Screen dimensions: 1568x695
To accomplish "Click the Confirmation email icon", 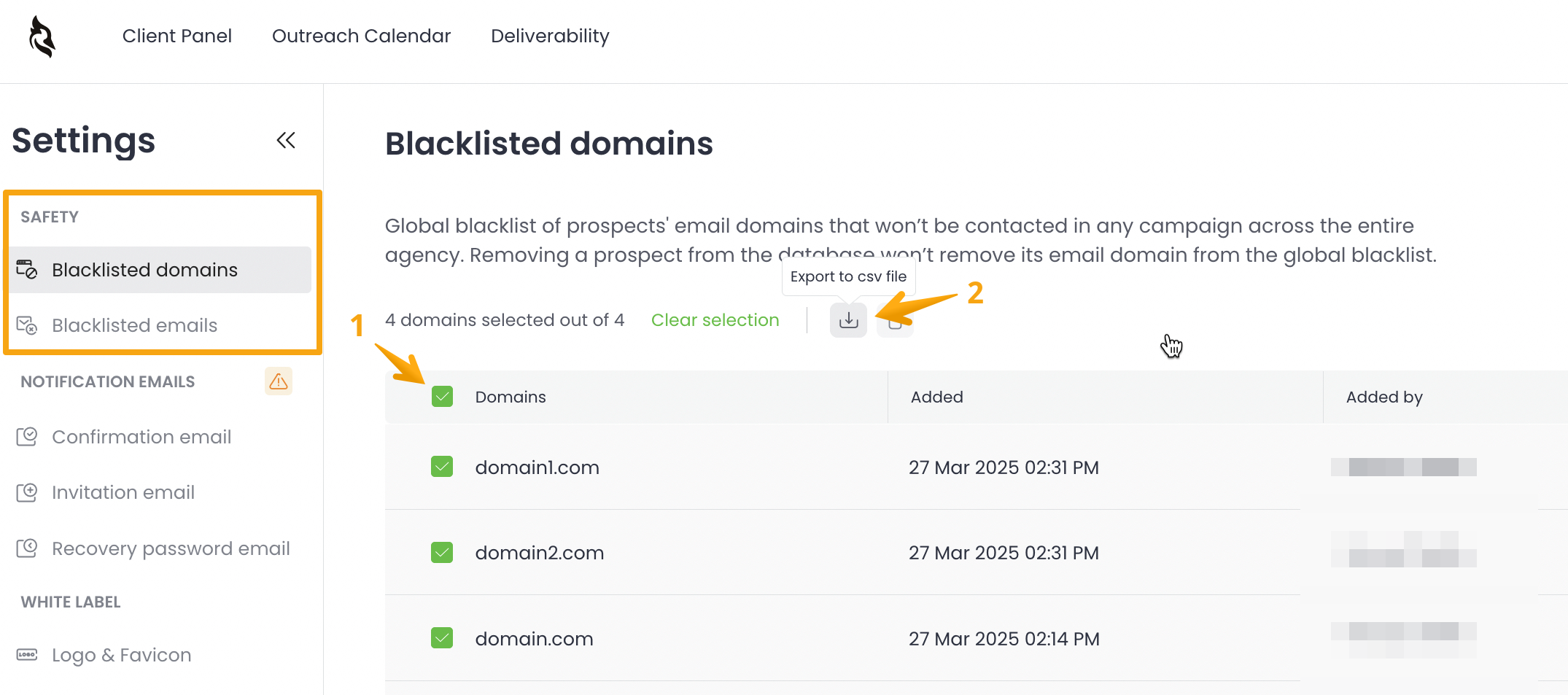I will pyautogui.click(x=27, y=437).
